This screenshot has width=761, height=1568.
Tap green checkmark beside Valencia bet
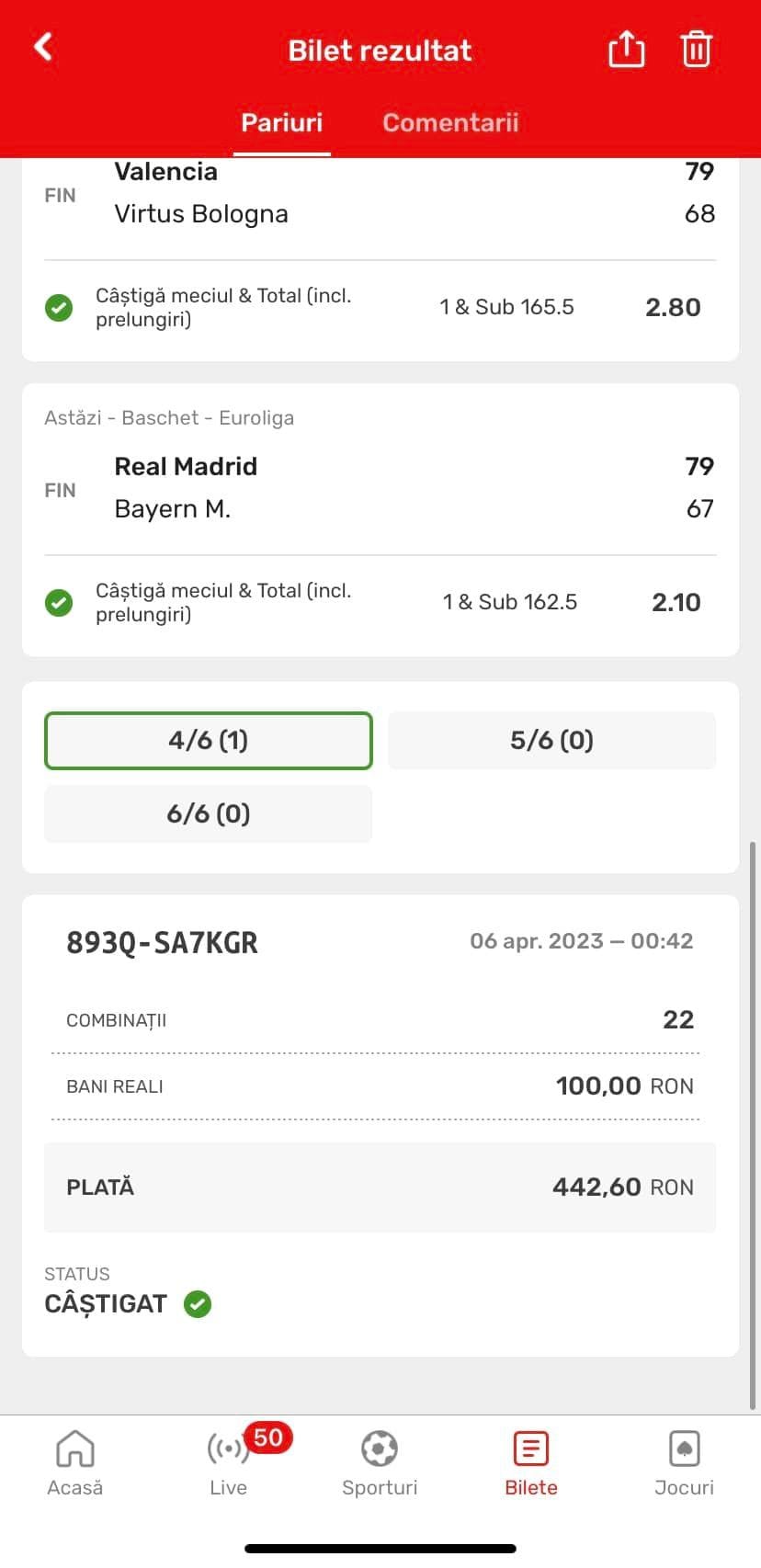pos(59,307)
